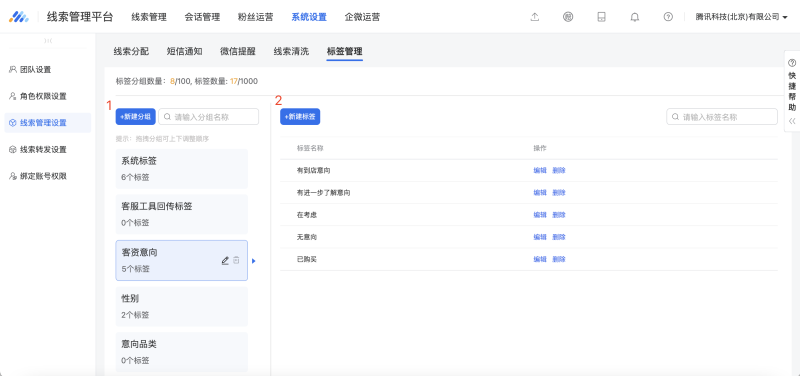Select 系统设置 top menu
This screenshot has height=376, width=800.
309,17
